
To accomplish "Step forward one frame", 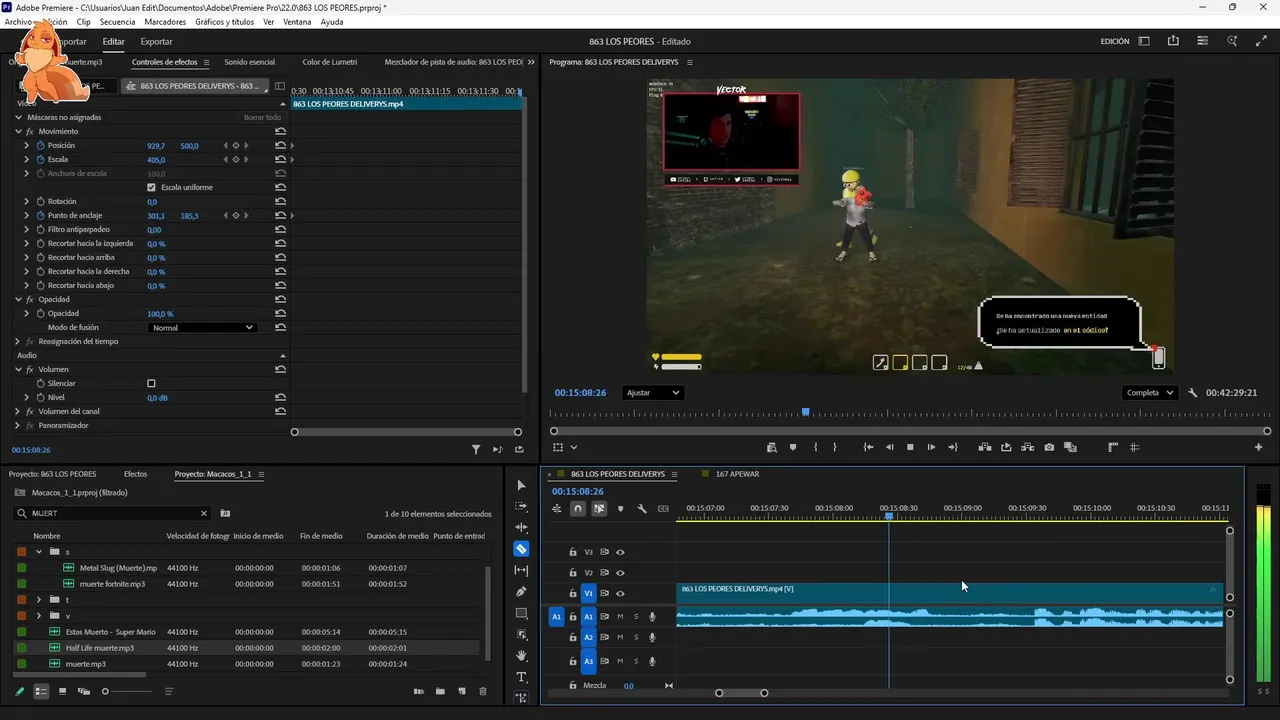I will click(931, 447).
